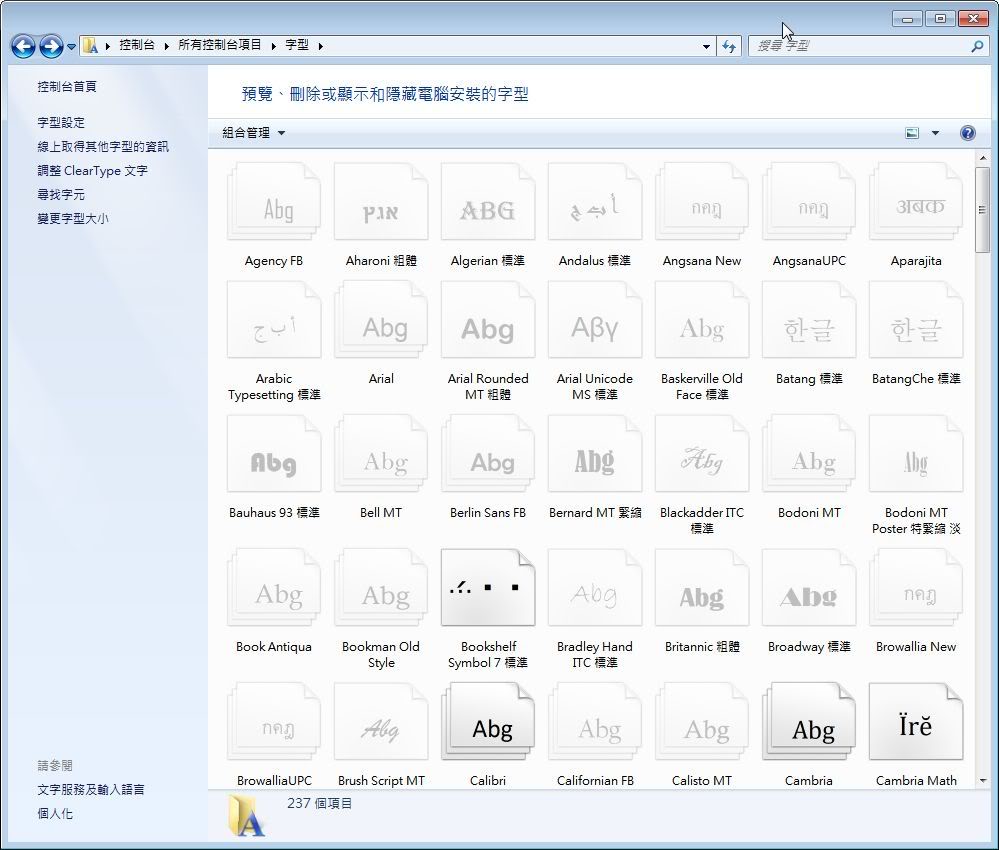The width and height of the screenshot is (999, 850).
Task: Select the BrowalliaUPC font icon
Action: click(274, 721)
